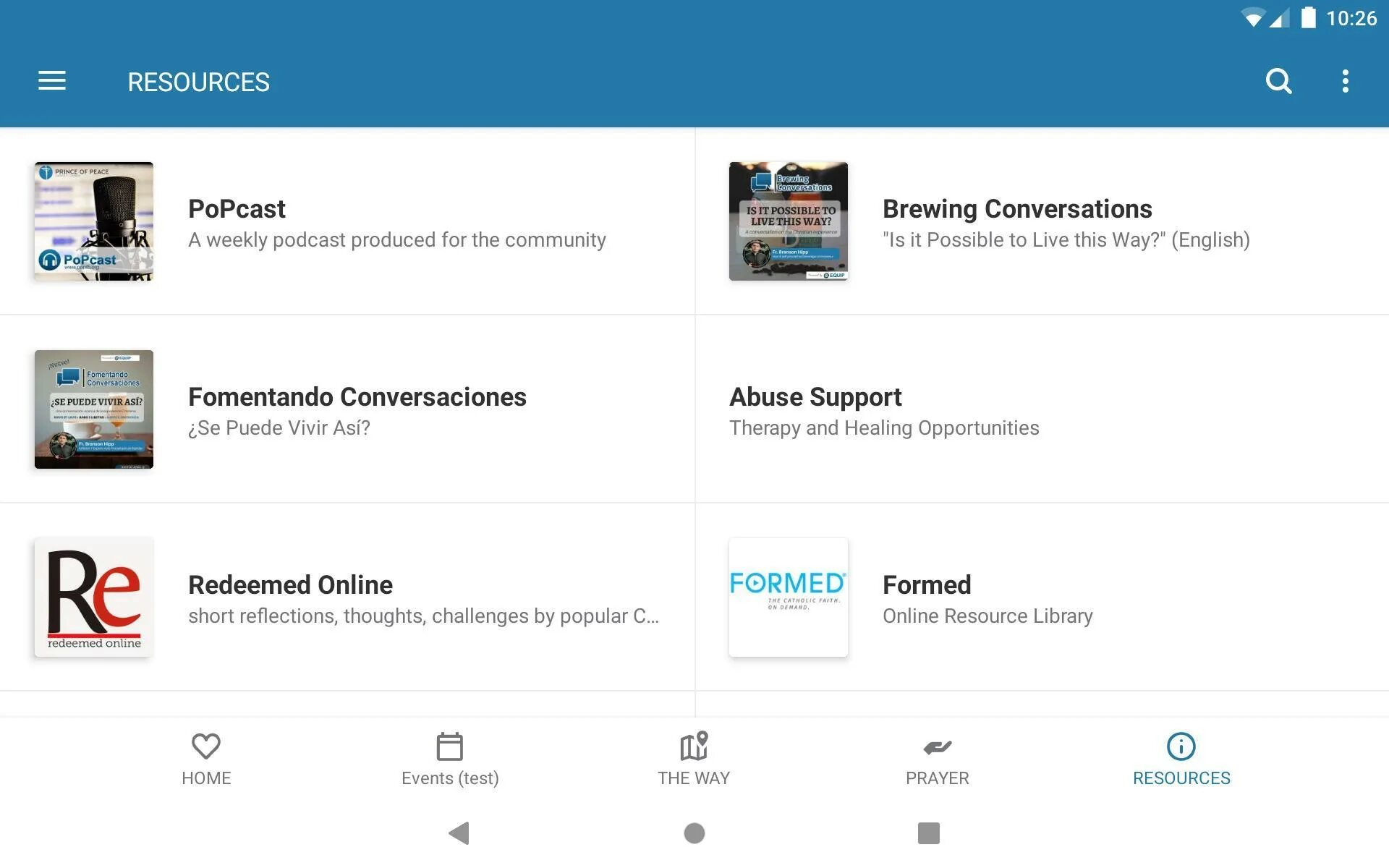Image resolution: width=1389 pixels, height=868 pixels.
Task: Select the PoPcast weekly podcast title
Action: (x=237, y=209)
